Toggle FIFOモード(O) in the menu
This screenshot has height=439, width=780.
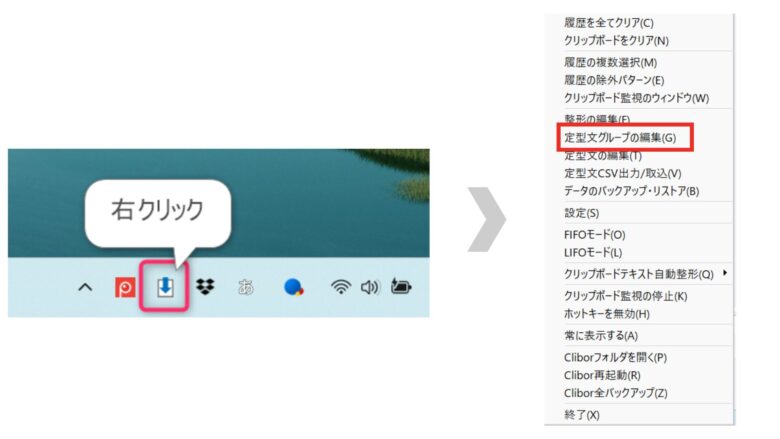594,235
